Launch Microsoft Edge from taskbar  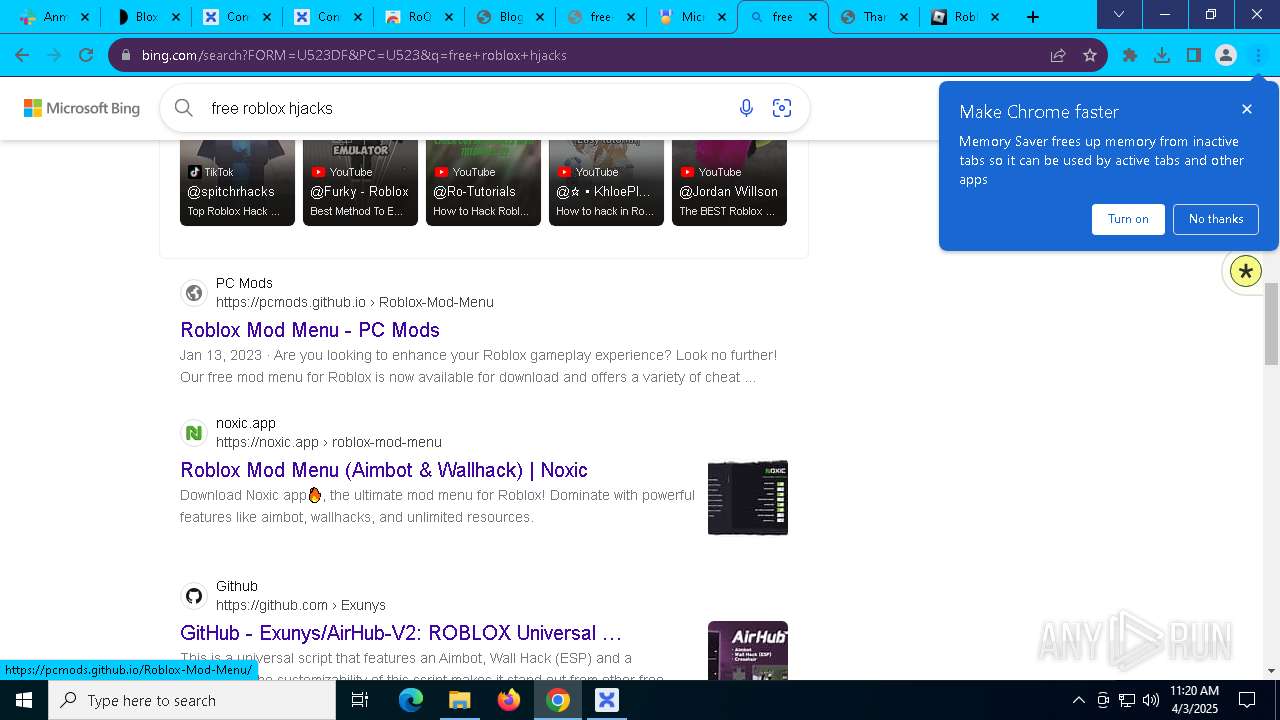pyautogui.click(x=411, y=700)
